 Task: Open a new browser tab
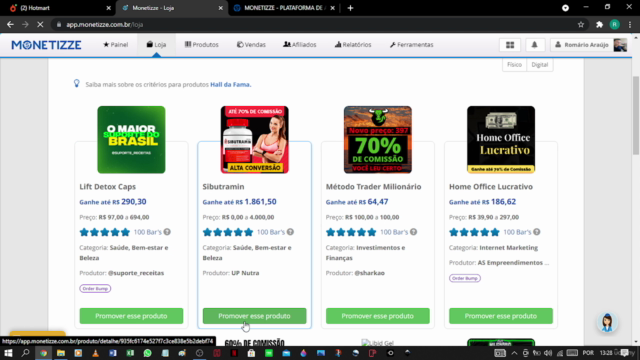click(x=350, y=8)
